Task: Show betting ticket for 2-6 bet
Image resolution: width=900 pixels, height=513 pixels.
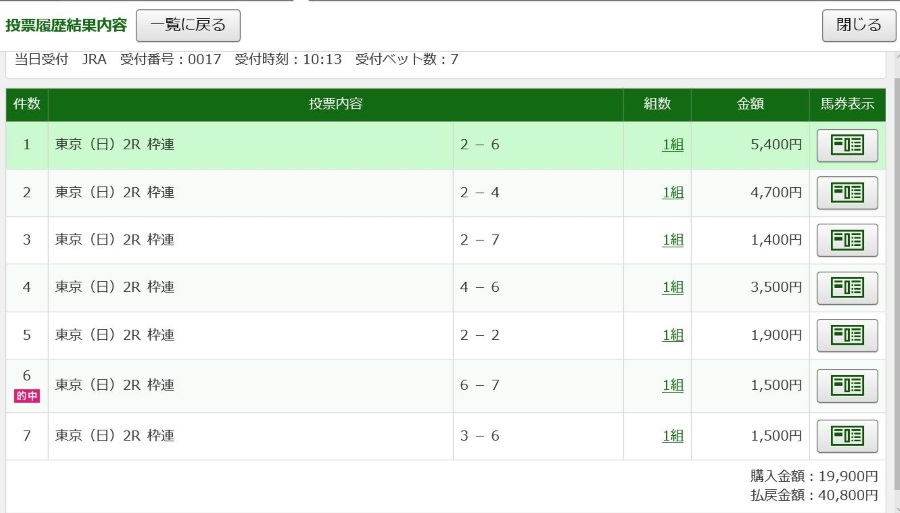Action: tap(847, 145)
